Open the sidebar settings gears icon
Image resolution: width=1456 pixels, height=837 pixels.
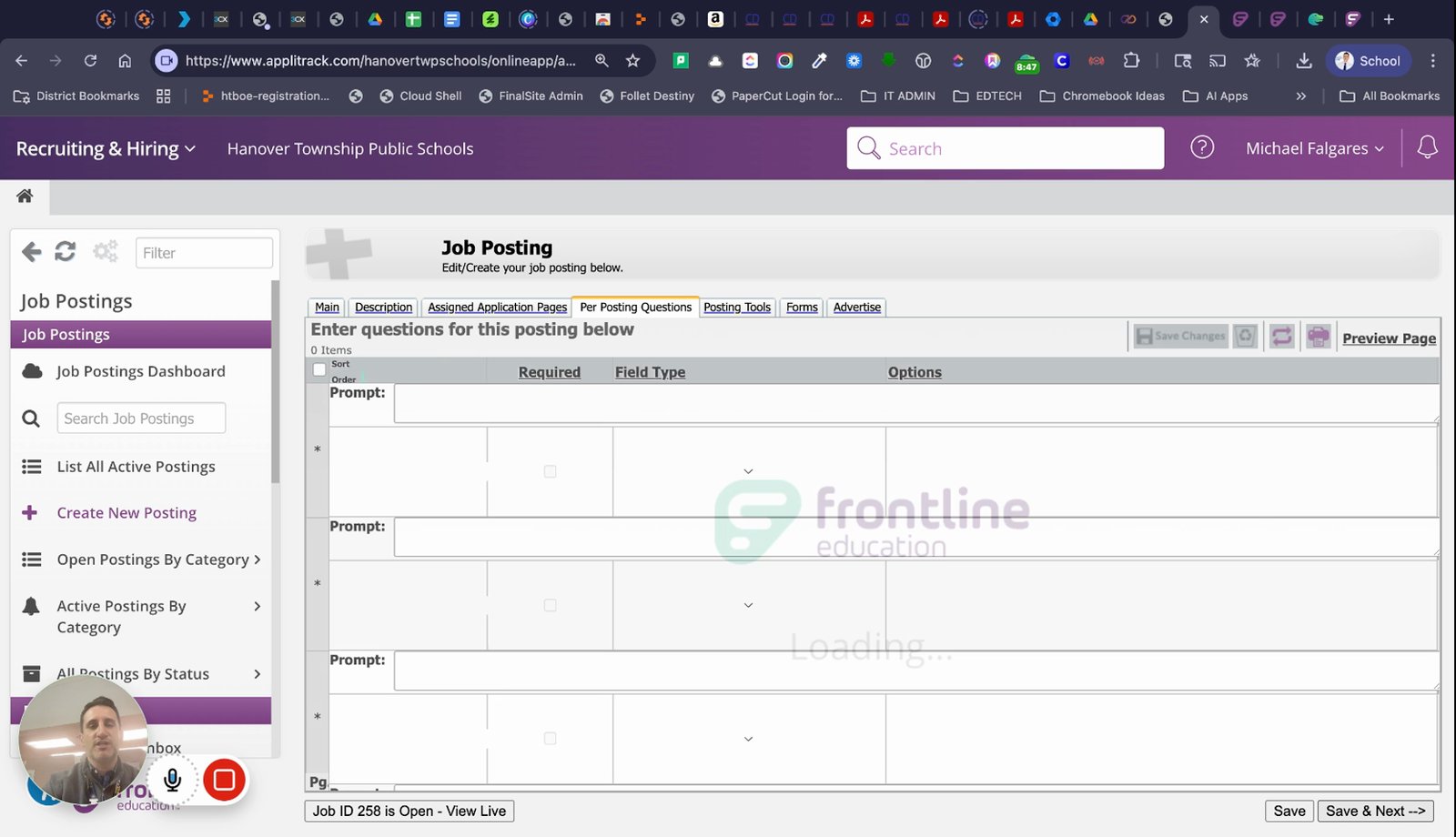pos(106,252)
